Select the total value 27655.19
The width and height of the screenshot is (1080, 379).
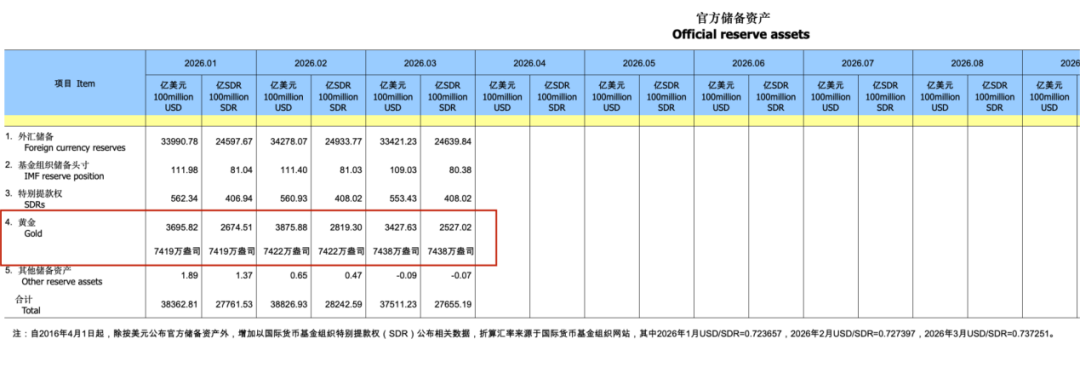(x=453, y=304)
